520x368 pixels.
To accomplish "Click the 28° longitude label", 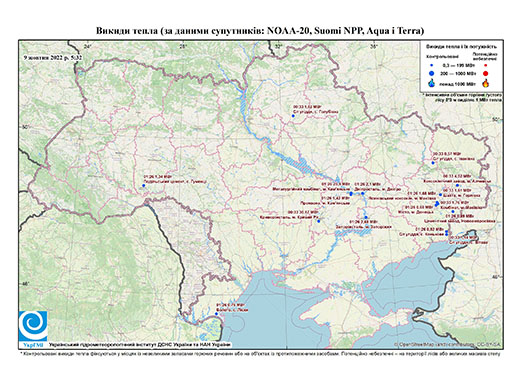I will tap(183, 46).
